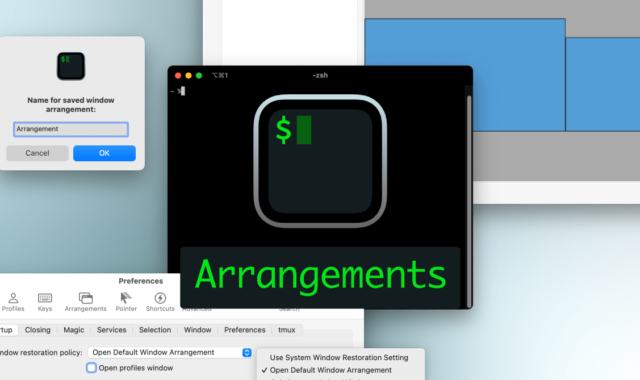The width and height of the screenshot is (640, 380).
Task: Switch to the Selection tab
Action: (155, 330)
